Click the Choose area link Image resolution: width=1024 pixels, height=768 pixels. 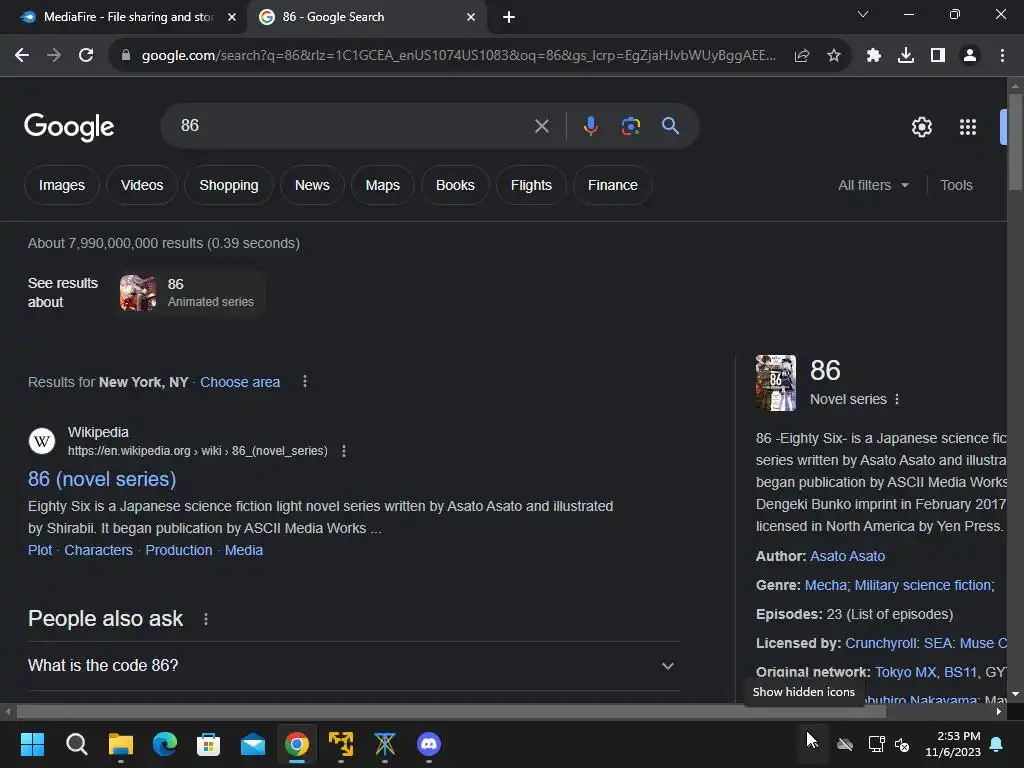pyautogui.click(x=240, y=382)
